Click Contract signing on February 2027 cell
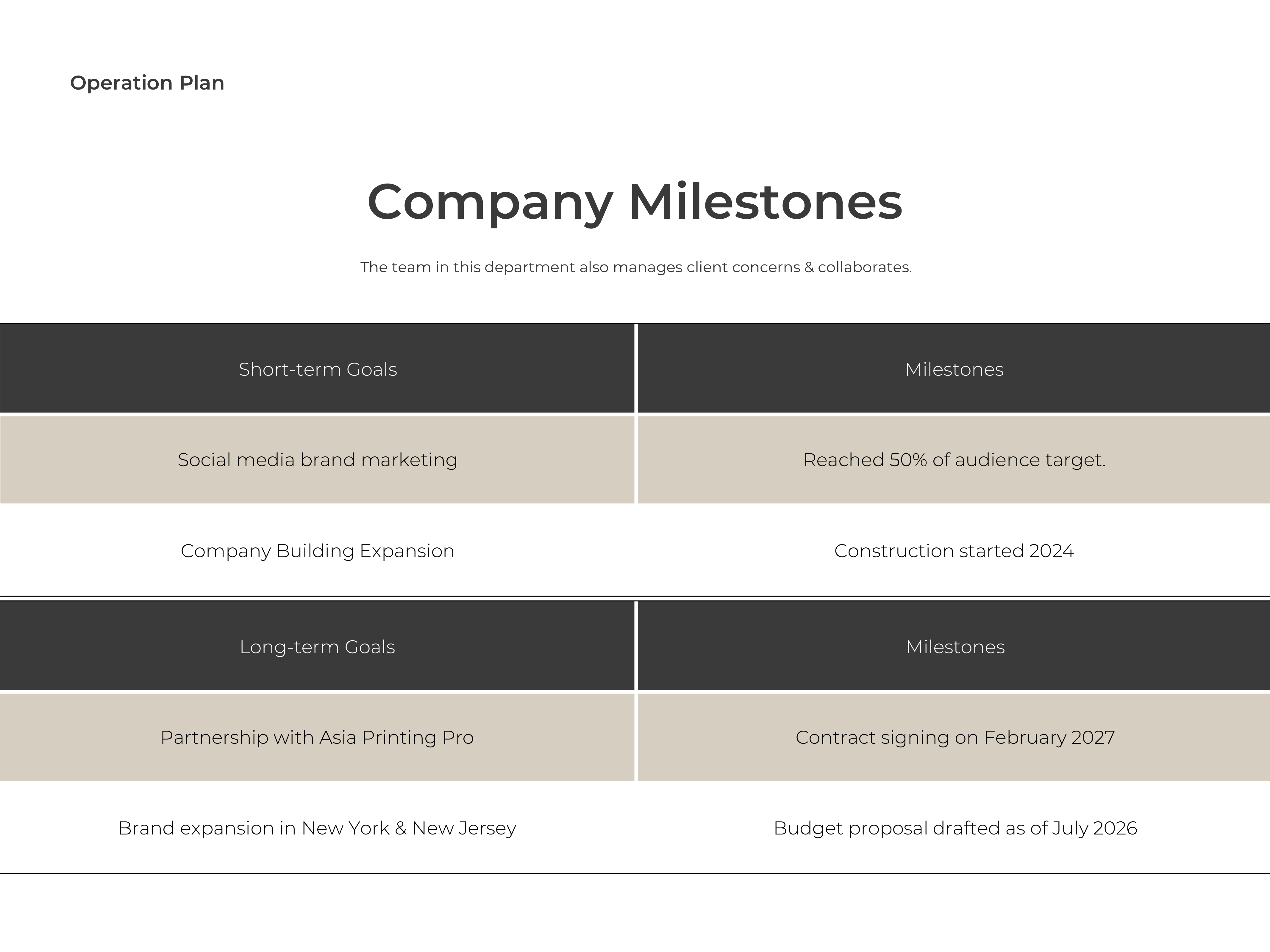Image resolution: width=1270 pixels, height=952 pixels. tap(954, 737)
